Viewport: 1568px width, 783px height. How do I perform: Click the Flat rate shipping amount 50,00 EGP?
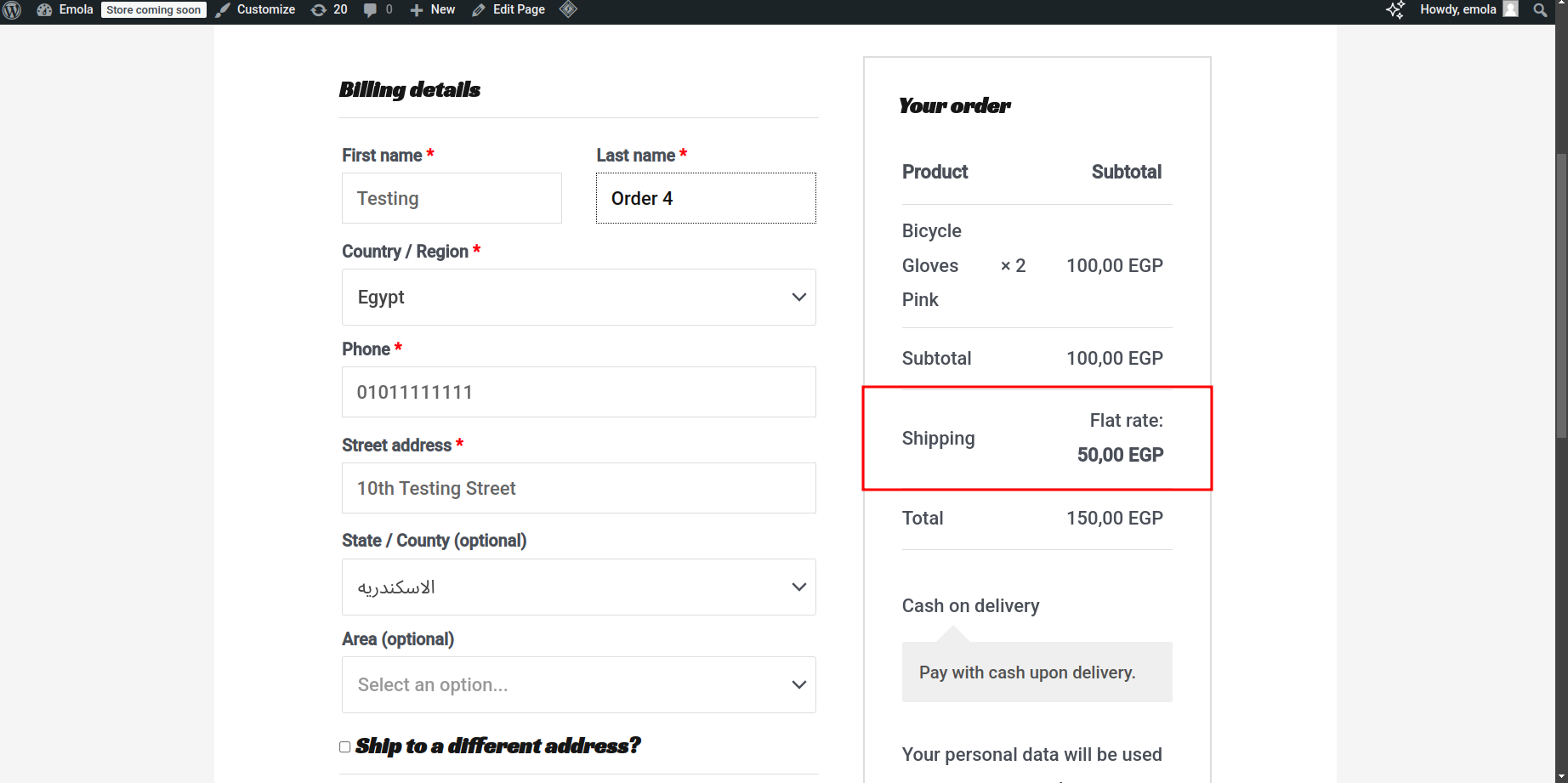pyautogui.click(x=1120, y=455)
